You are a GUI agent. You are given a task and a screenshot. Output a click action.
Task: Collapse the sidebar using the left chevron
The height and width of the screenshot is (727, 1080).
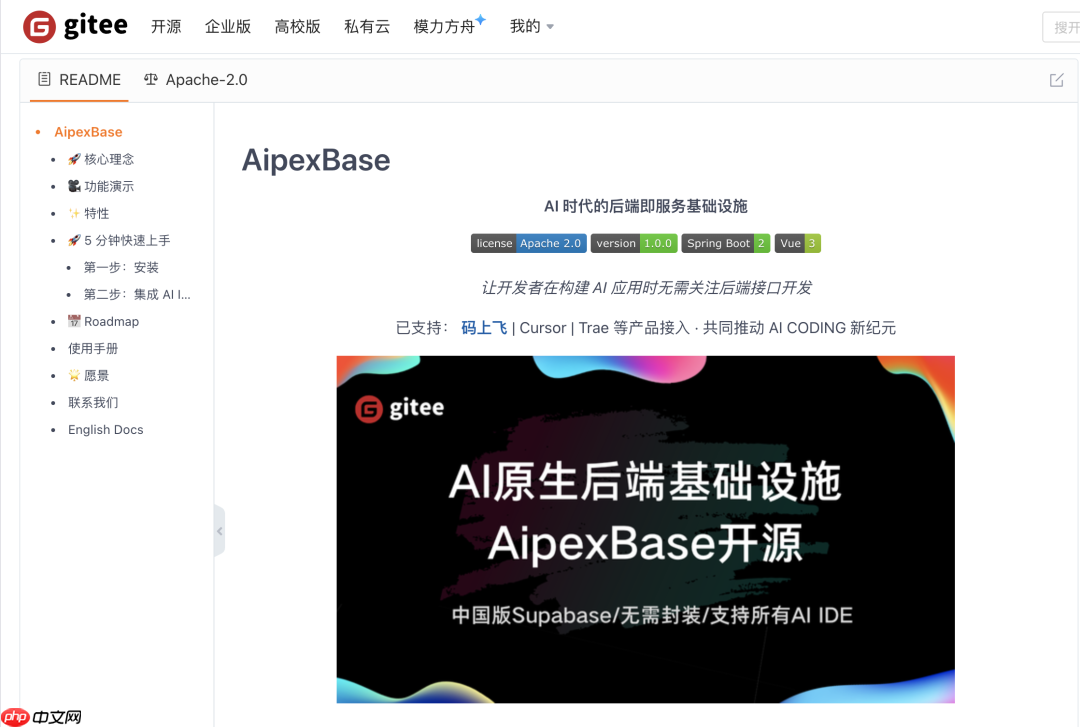click(220, 531)
